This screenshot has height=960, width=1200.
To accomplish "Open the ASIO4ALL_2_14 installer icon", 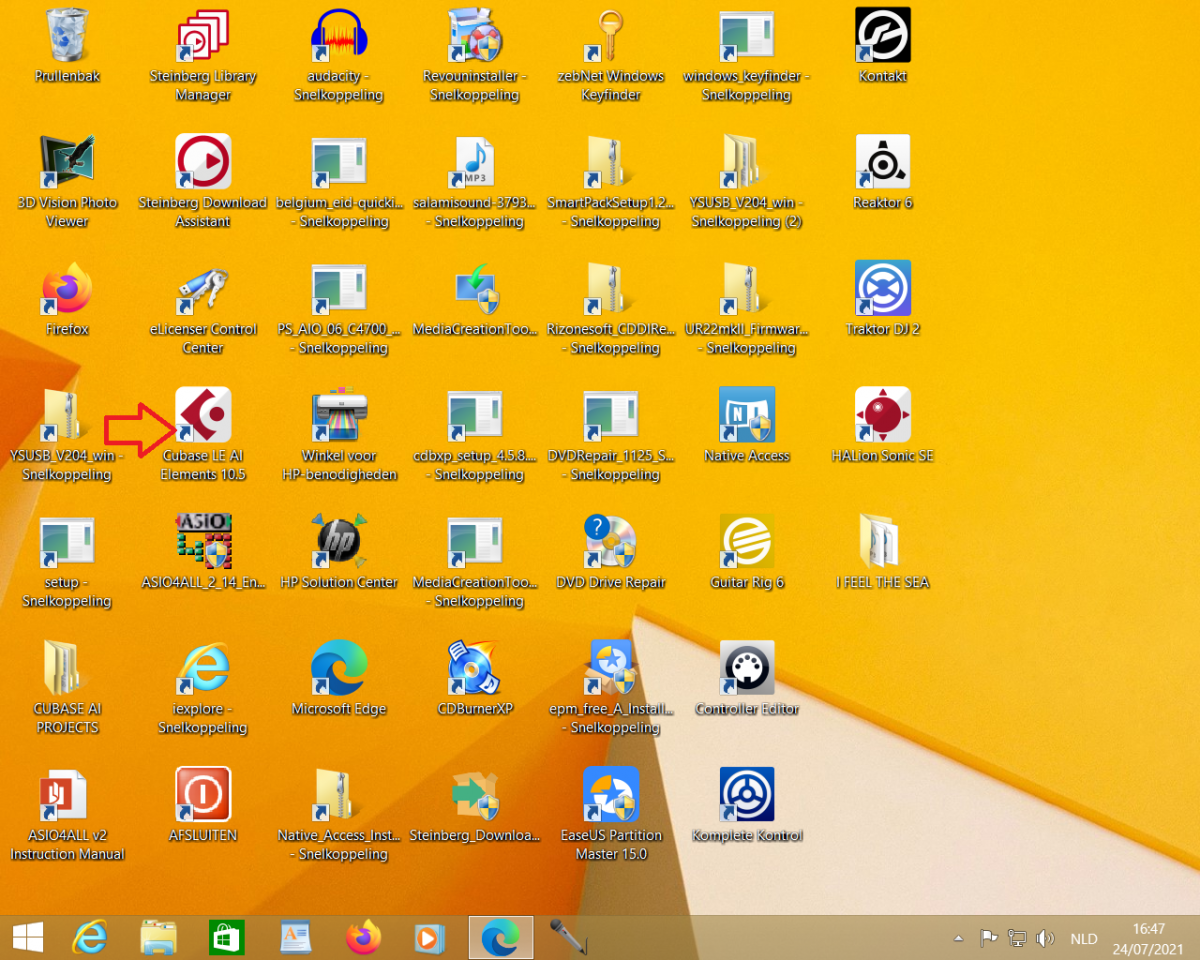I will tap(203, 542).
